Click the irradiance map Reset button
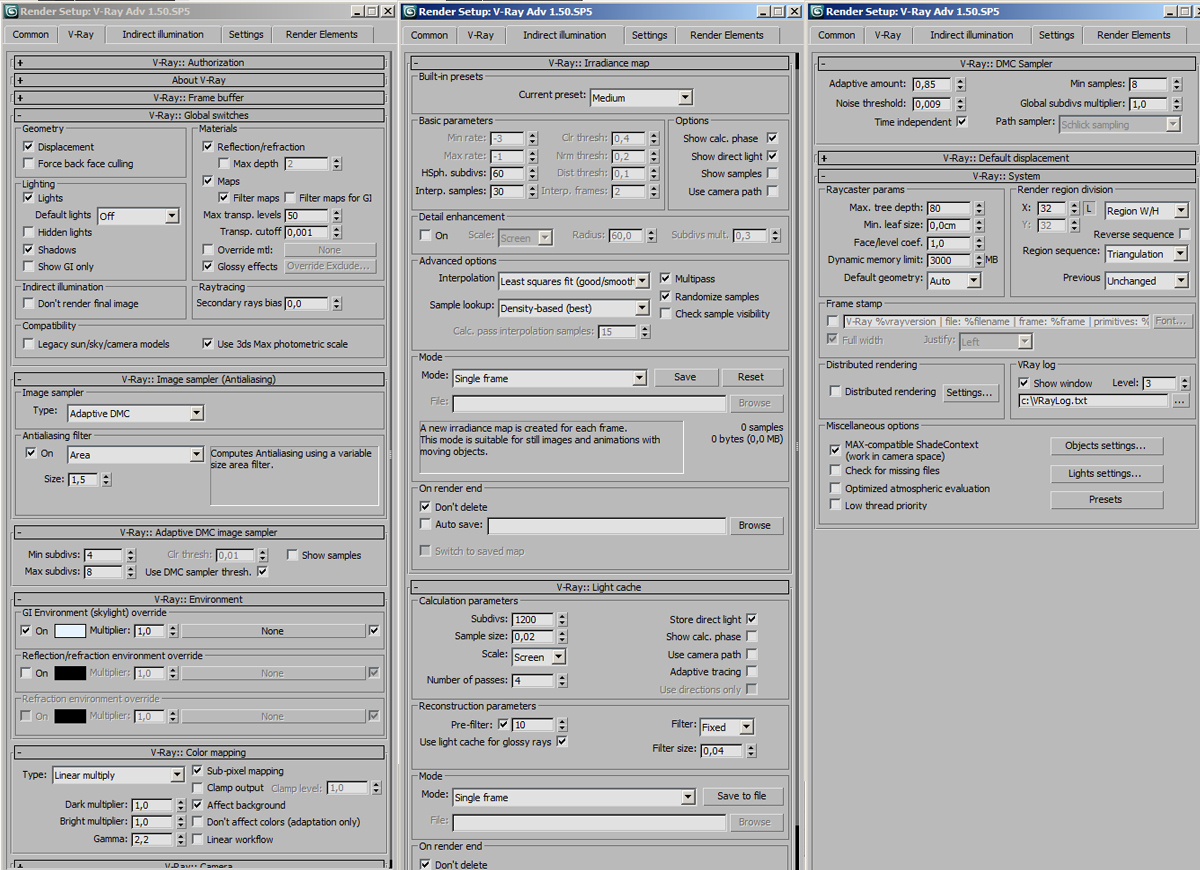Viewport: 1200px width, 870px height. (x=751, y=378)
